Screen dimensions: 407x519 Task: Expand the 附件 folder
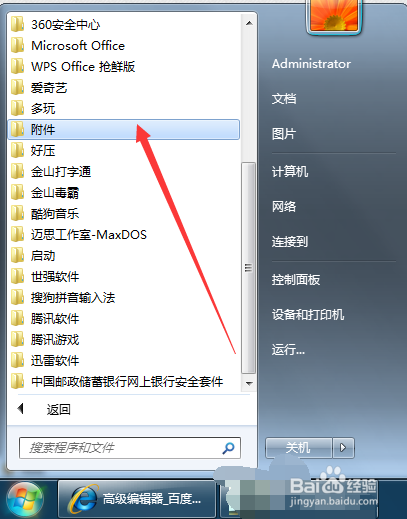123,129
